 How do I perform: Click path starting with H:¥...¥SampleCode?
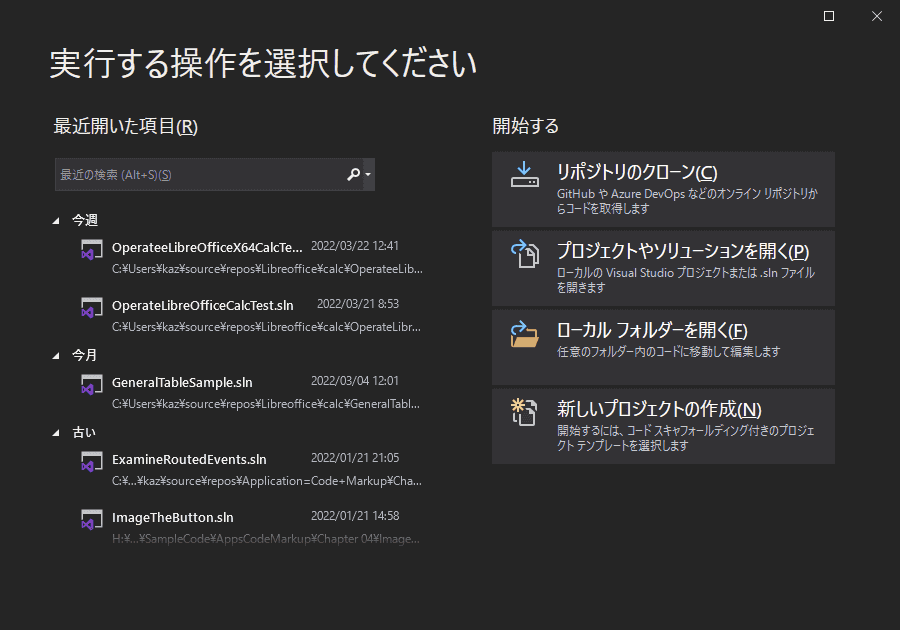click(266, 539)
